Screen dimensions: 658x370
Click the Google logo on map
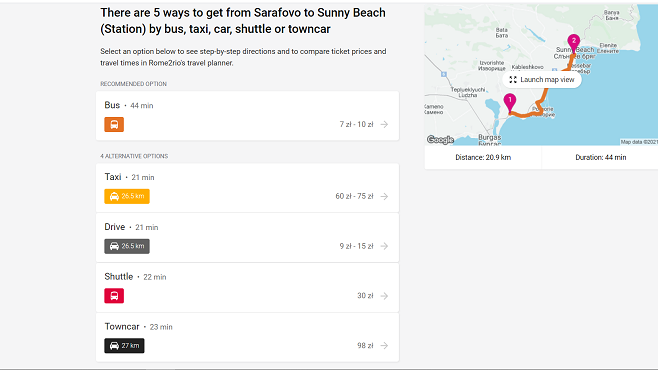[440, 140]
